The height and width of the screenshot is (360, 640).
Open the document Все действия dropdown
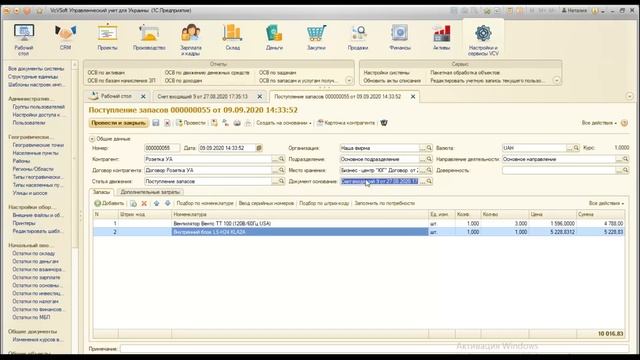[x=599, y=123]
